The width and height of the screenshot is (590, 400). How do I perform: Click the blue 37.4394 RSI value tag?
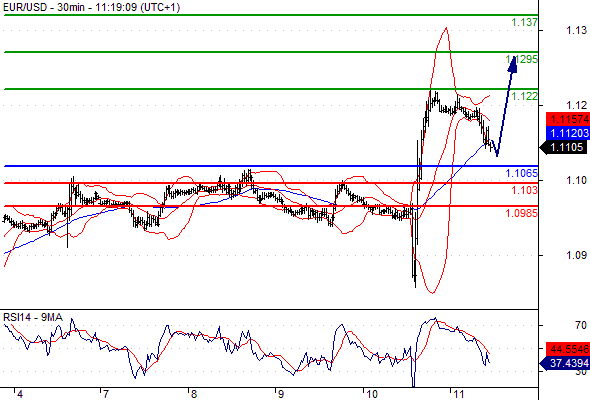pos(566,363)
